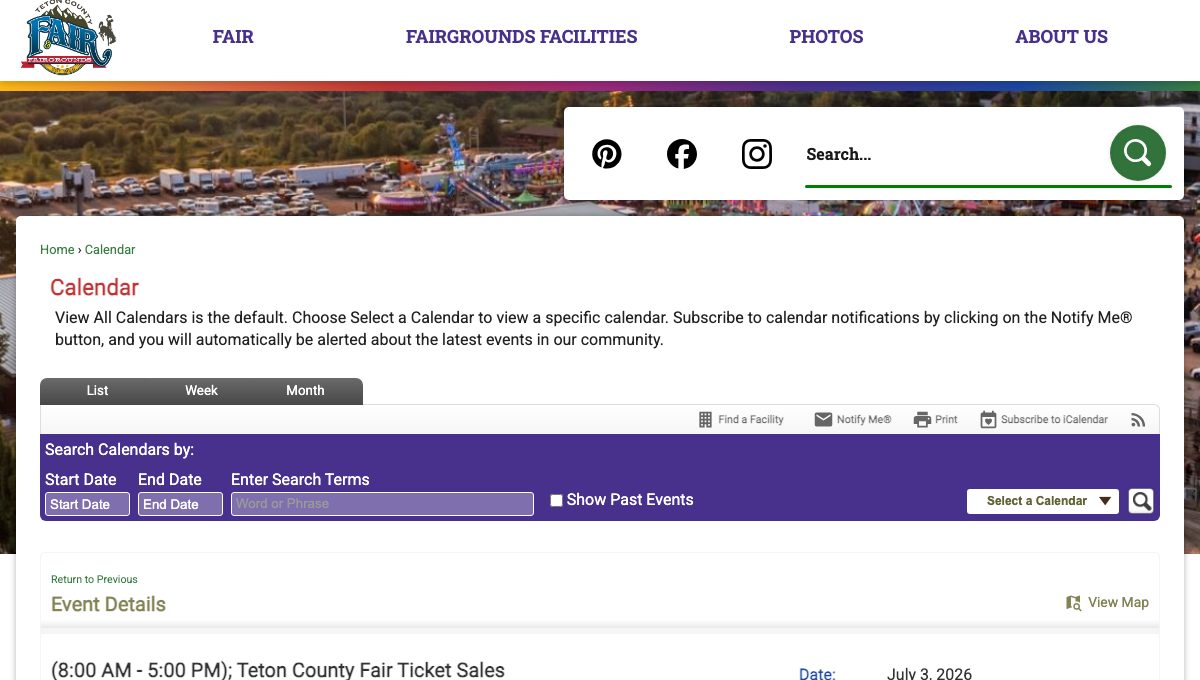Viewport: 1200px width, 680px height.
Task: Click the Return to Previous link
Action: point(94,580)
